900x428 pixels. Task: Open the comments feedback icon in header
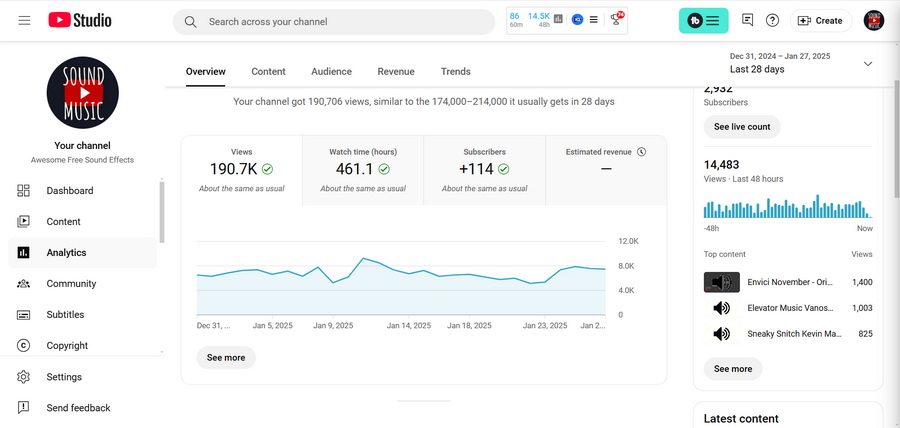pyautogui.click(x=748, y=20)
